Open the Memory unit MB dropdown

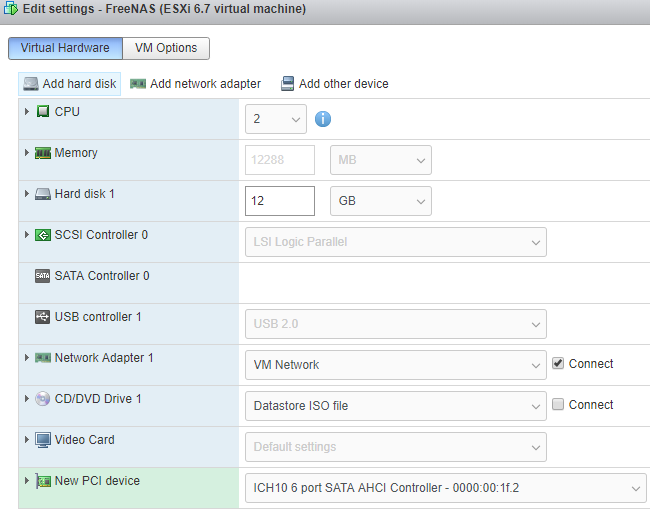tap(381, 160)
